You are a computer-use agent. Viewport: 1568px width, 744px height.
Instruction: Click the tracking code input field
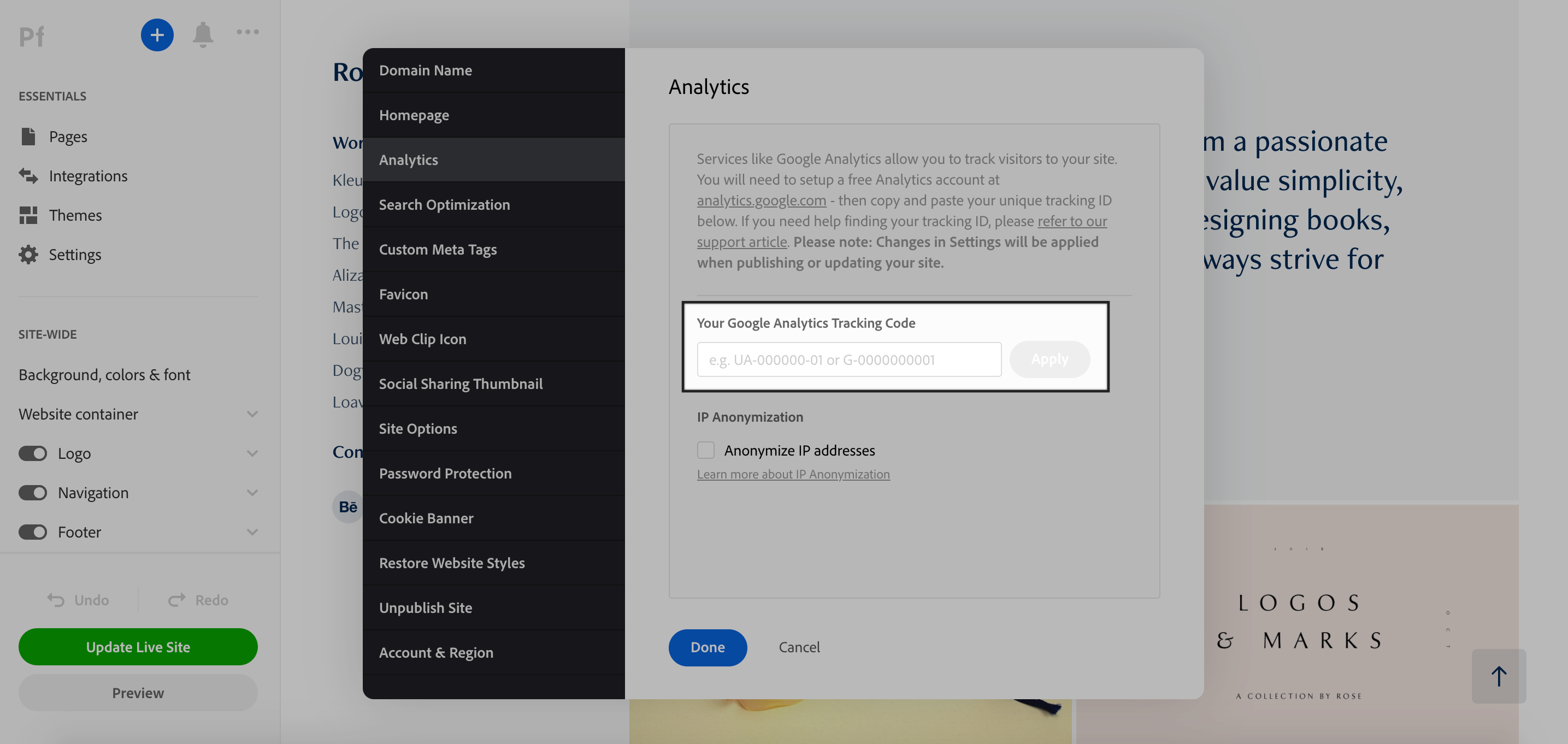[x=848, y=359]
